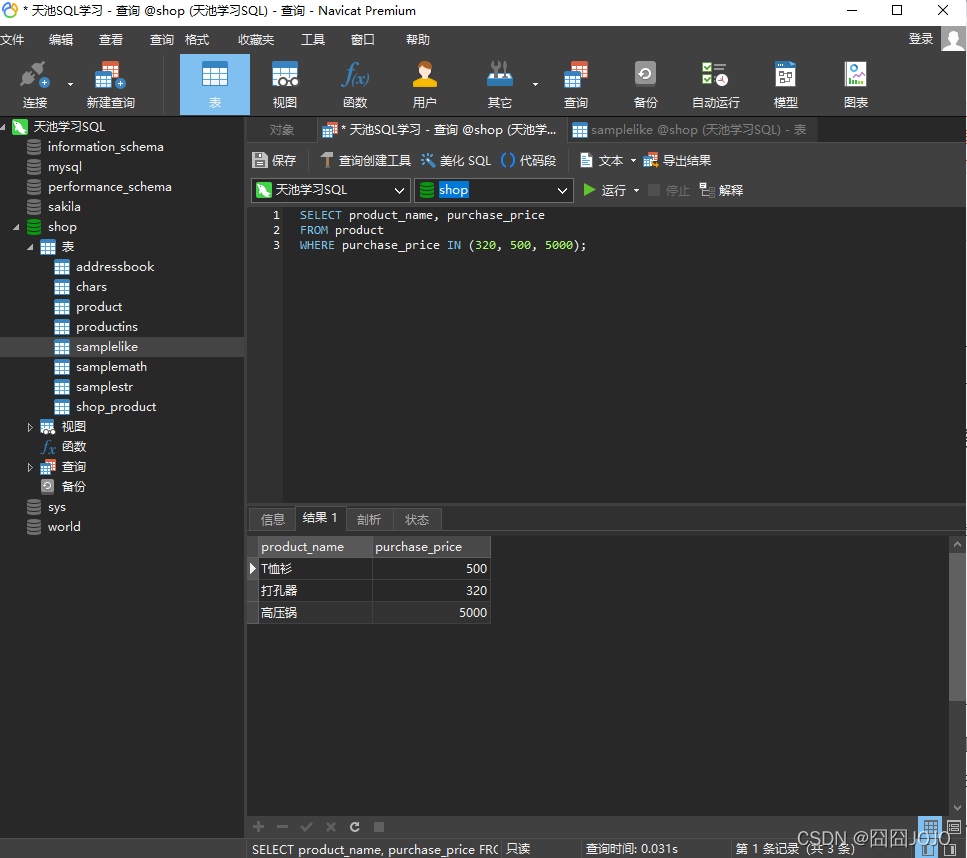Click the discard changes X icon
The width and height of the screenshot is (967, 858).
(x=331, y=827)
